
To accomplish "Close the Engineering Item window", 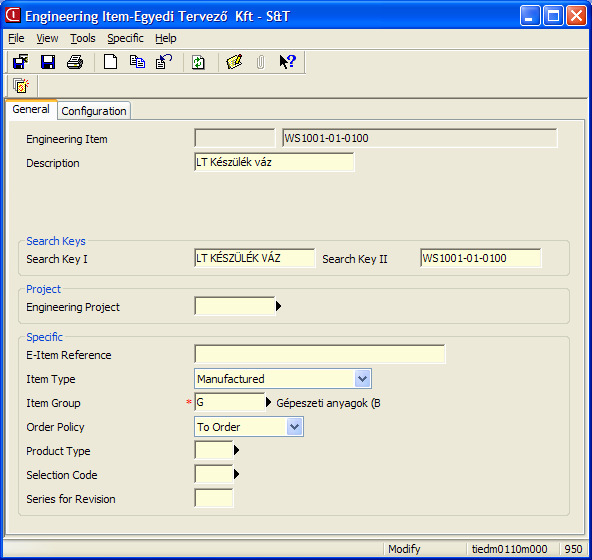I will 576,16.
